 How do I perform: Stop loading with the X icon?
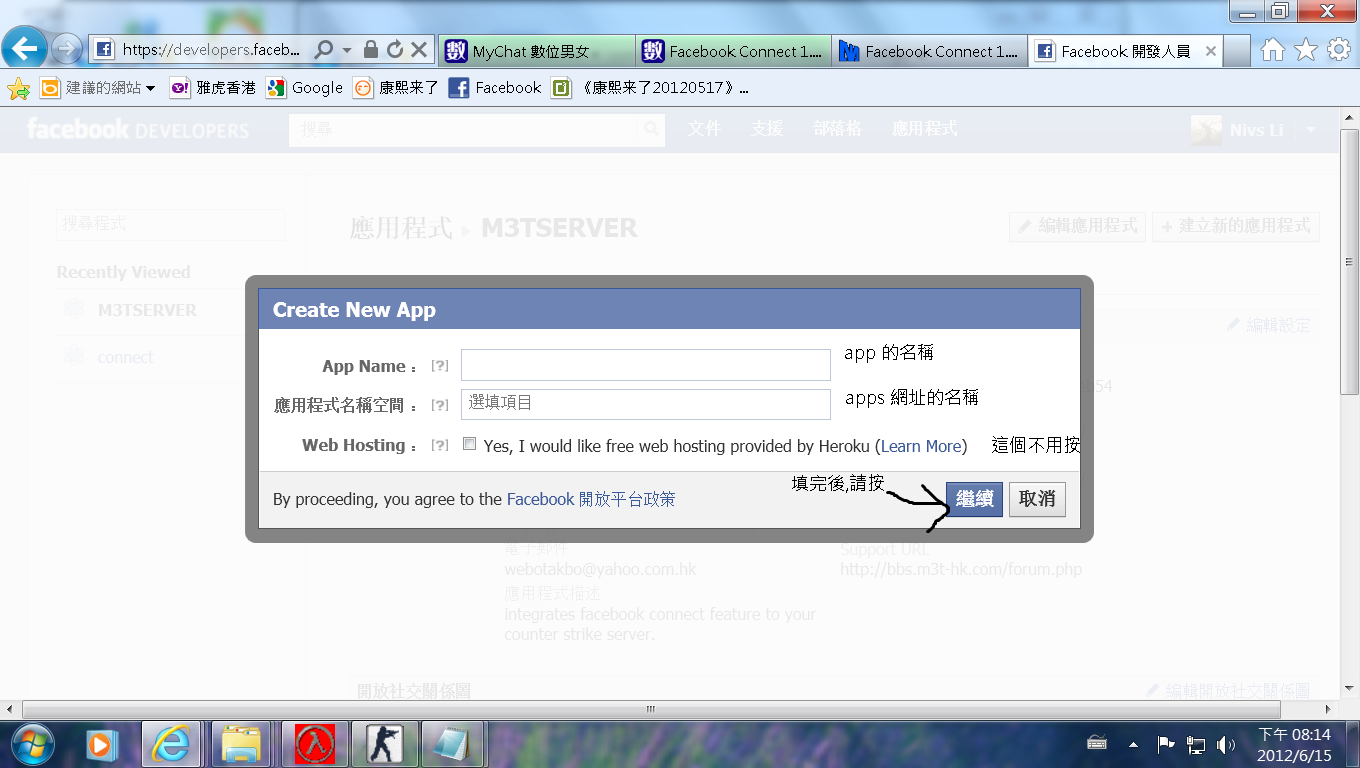click(419, 49)
